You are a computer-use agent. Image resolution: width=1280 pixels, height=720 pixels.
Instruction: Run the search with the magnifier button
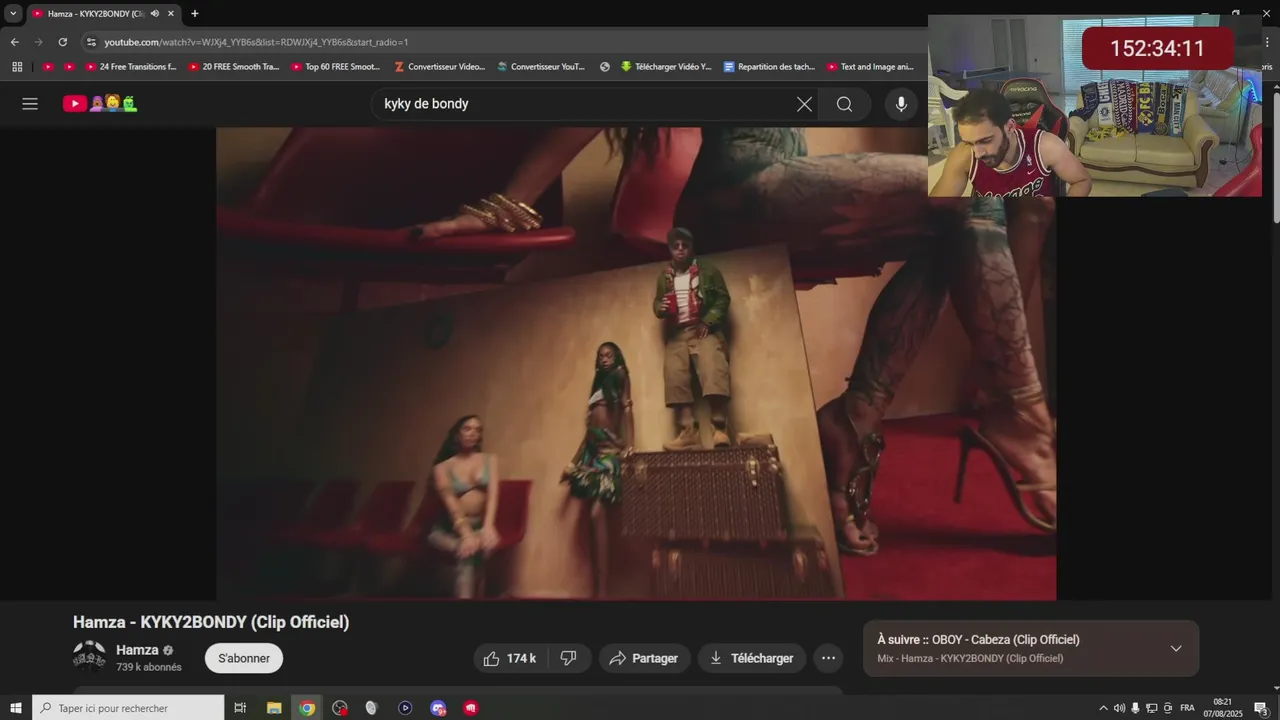point(844,104)
